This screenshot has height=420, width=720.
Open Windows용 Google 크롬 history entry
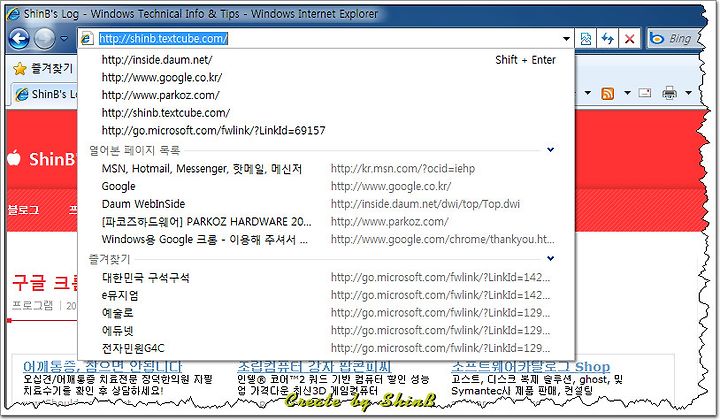[x=326, y=239]
